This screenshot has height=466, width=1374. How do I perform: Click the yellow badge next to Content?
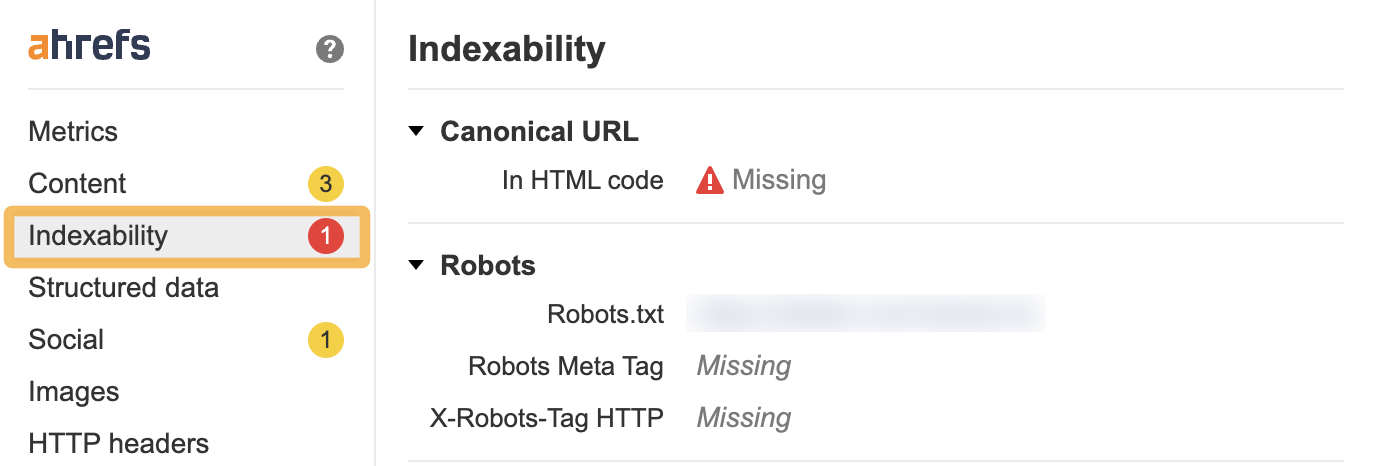pos(325,184)
